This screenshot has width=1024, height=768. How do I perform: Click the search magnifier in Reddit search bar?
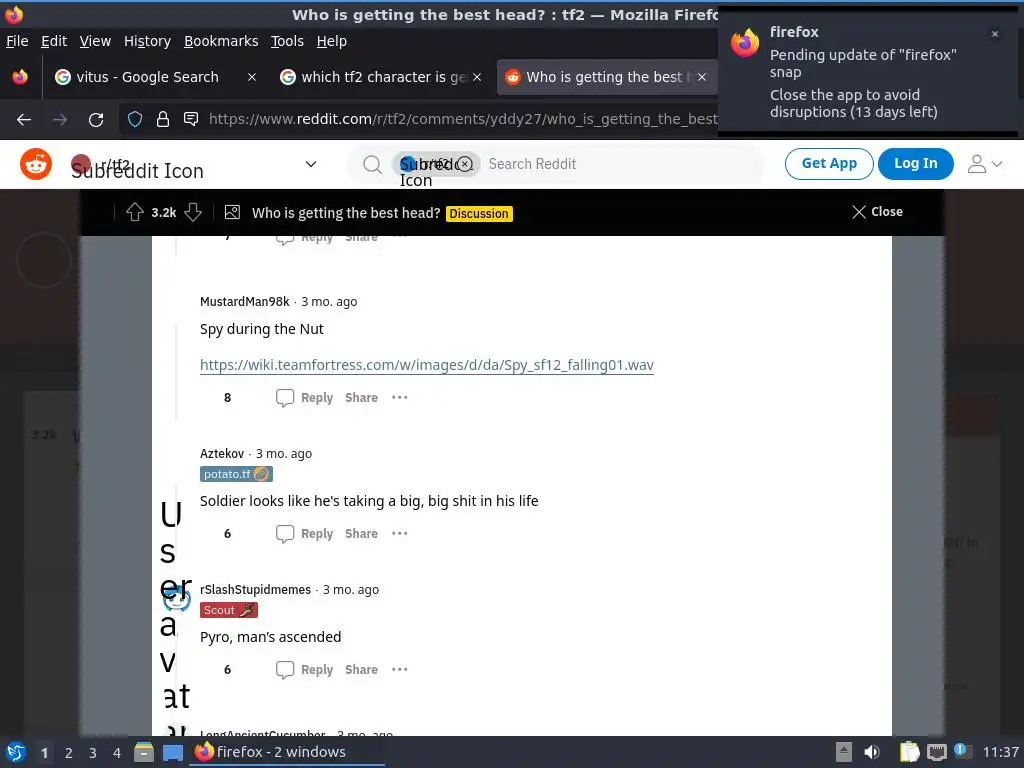point(372,164)
